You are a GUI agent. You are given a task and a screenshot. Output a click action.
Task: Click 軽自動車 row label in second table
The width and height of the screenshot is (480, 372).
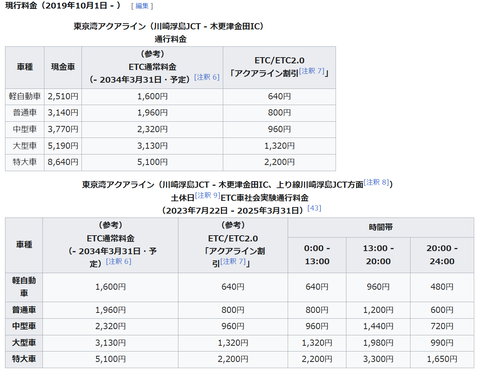[x=24, y=287]
